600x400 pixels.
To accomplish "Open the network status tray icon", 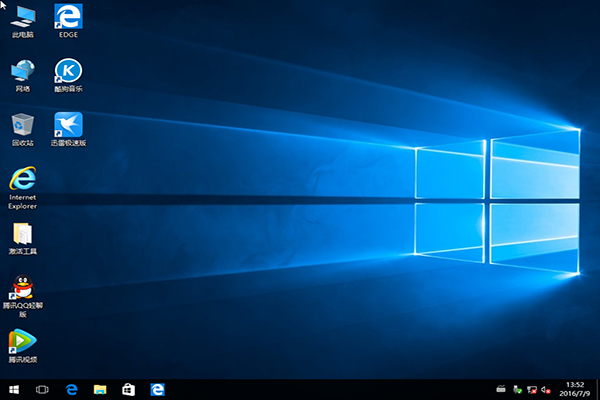I will [x=532, y=388].
